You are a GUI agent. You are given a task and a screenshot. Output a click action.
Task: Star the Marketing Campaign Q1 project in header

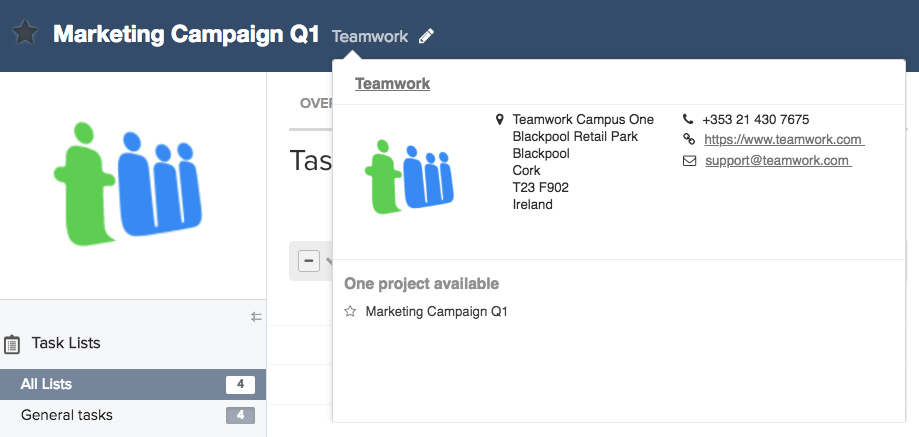coord(25,33)
